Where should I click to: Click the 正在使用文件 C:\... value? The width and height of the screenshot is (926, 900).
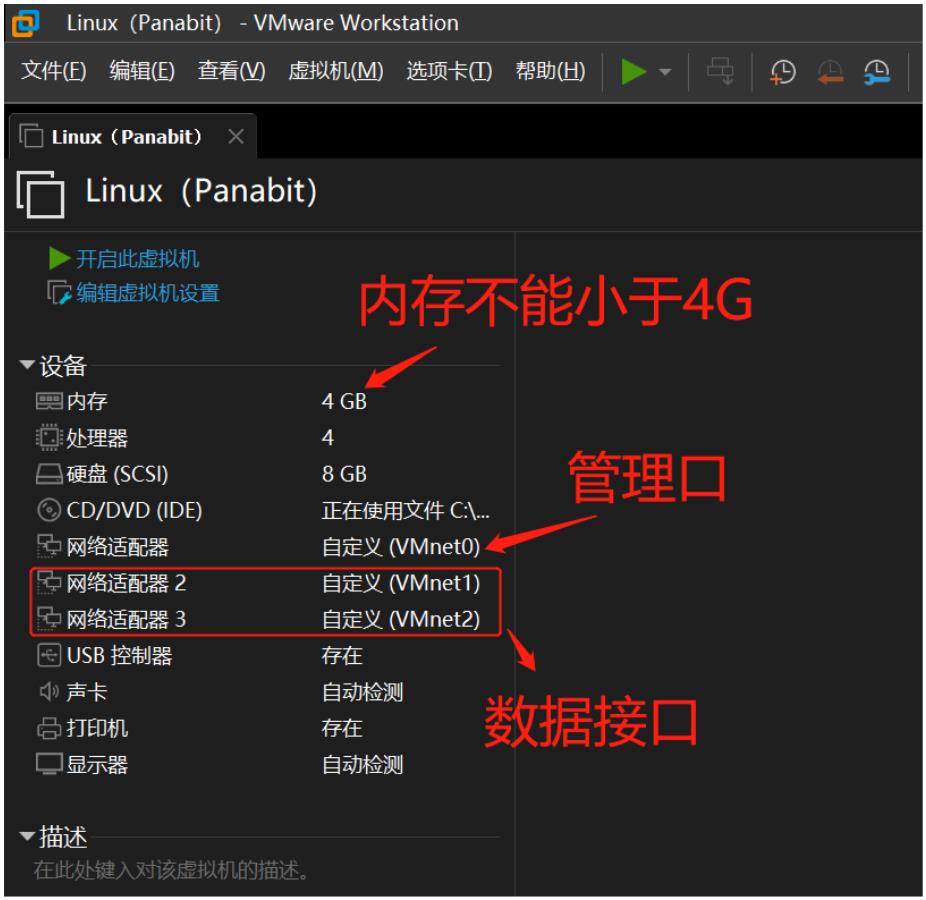click(x=406, y=510)
